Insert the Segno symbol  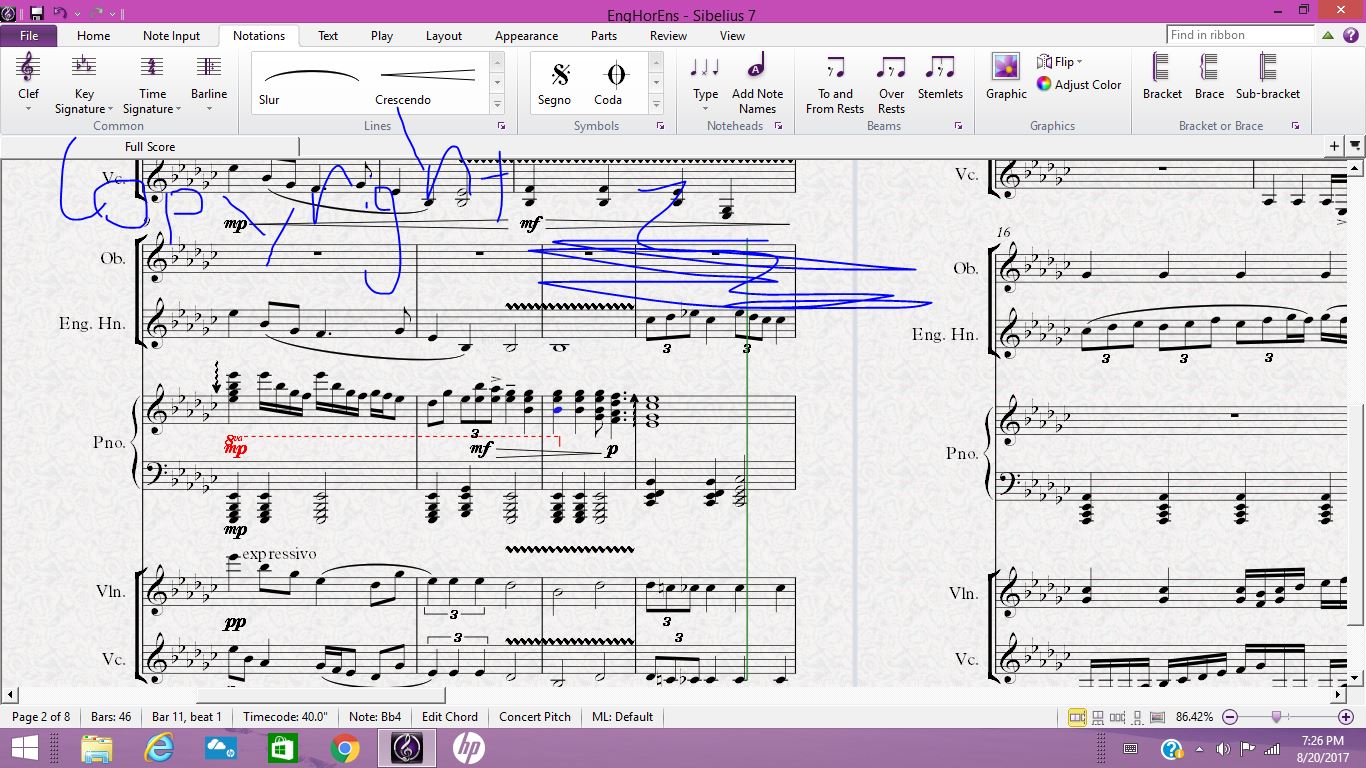click(556, 83)
